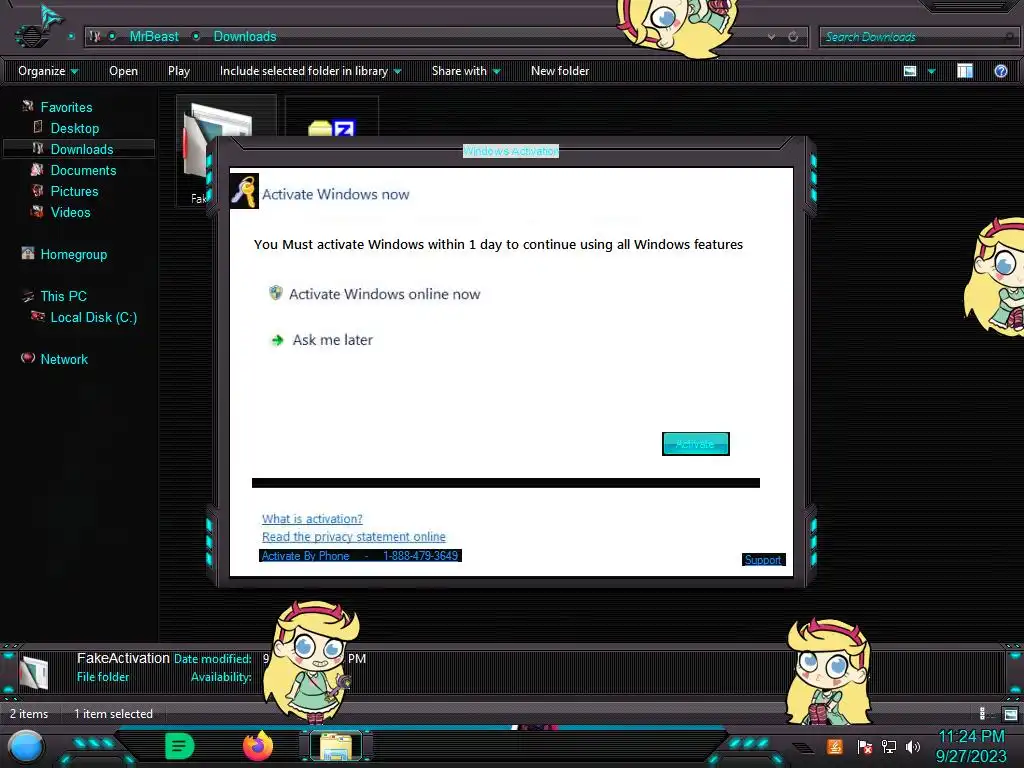This screenshot has height=768, width=1024.
Task: Open the Start orb button
Action: [x=26, y=746]
